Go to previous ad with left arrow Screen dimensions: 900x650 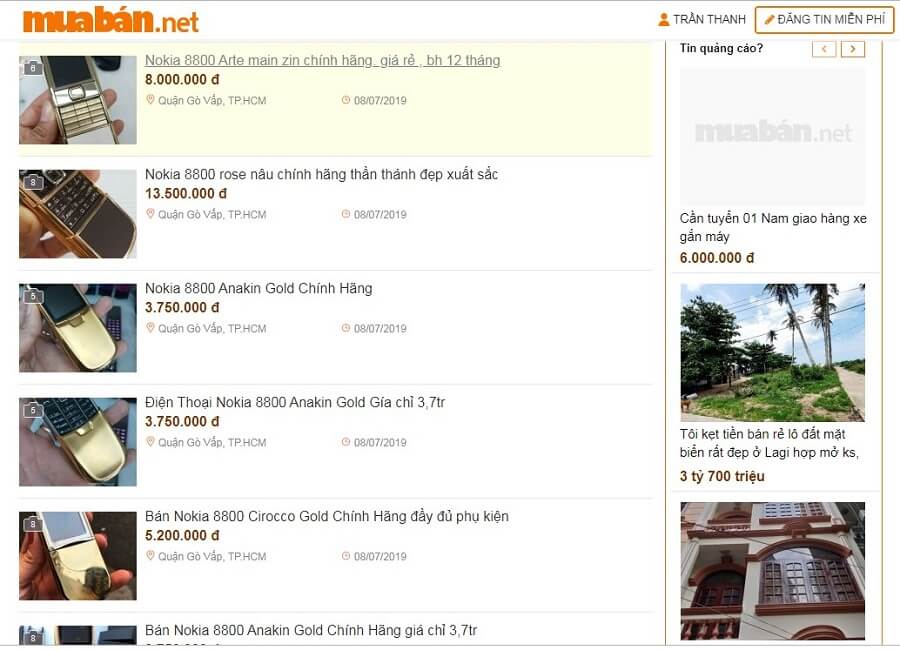[x=824, y=49]
